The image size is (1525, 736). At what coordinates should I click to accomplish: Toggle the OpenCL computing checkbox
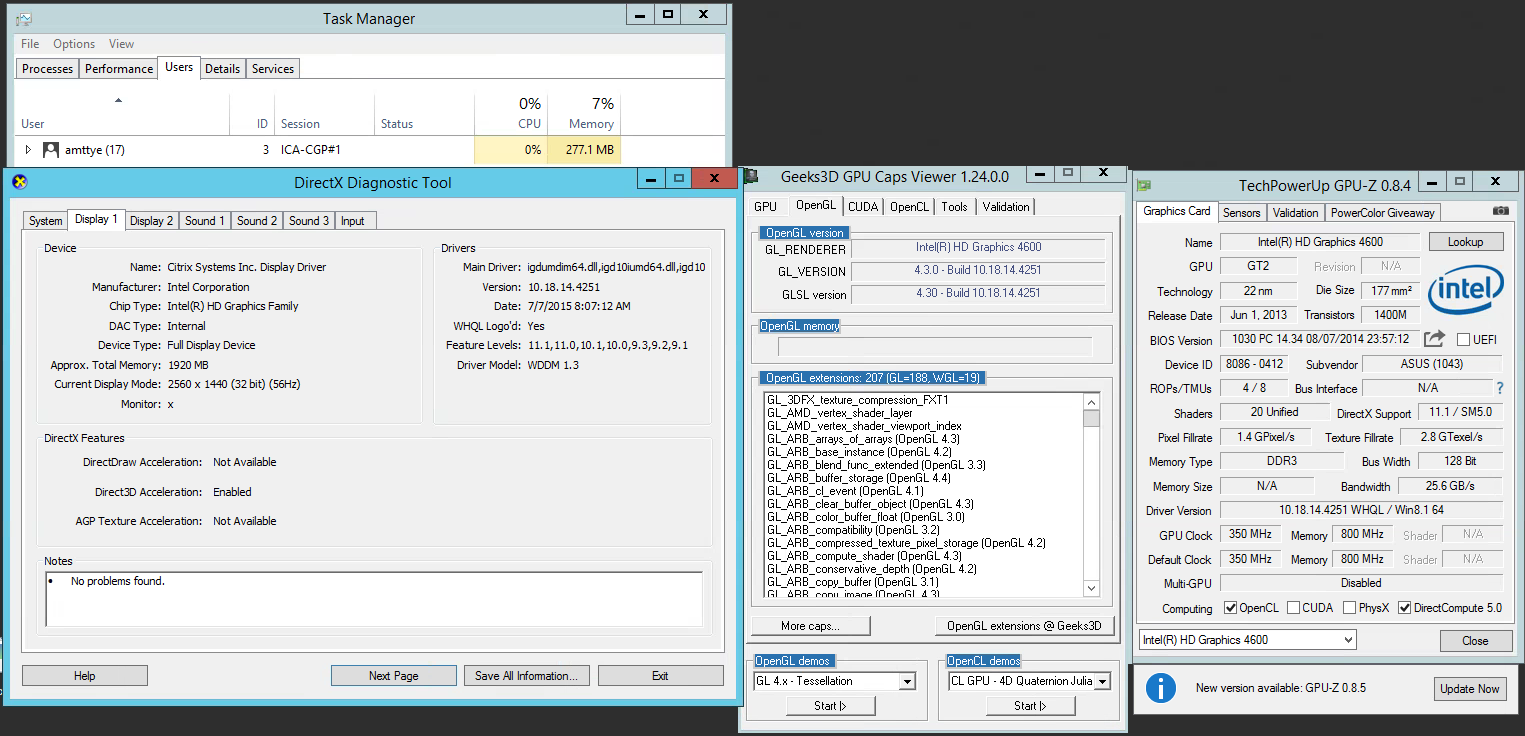coord(1231,608)
